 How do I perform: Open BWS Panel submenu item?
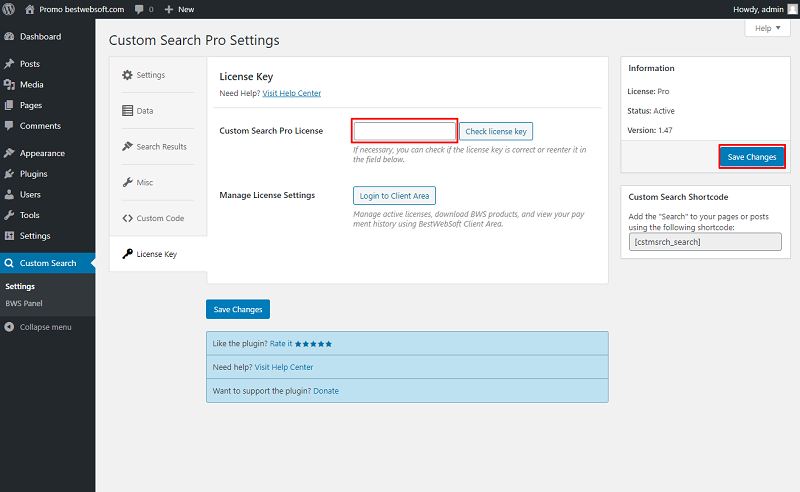coord(24,304)
